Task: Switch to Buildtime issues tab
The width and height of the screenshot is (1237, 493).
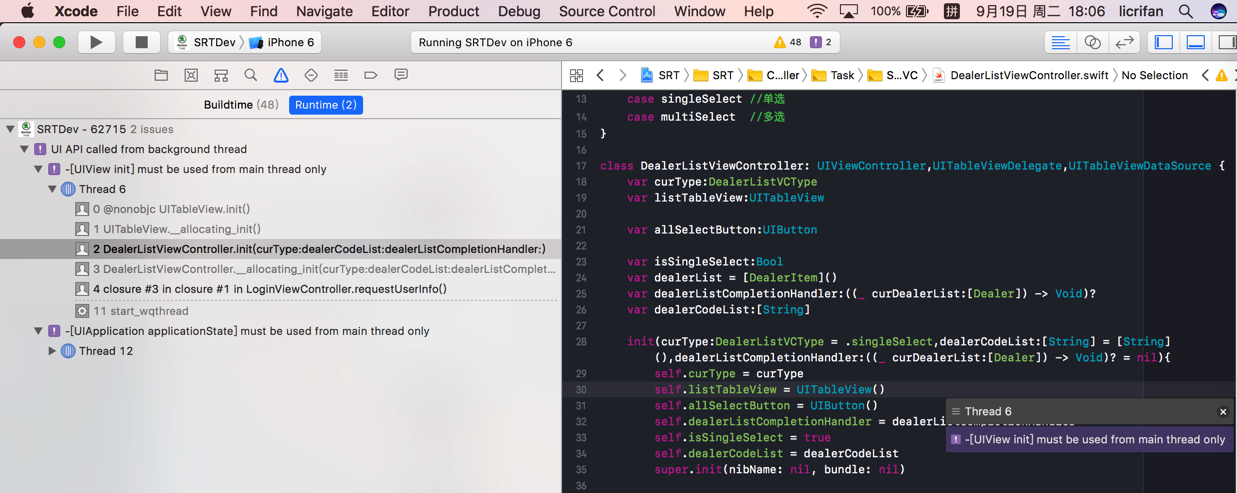Action: pyautogui.click(x=240, y=105)
